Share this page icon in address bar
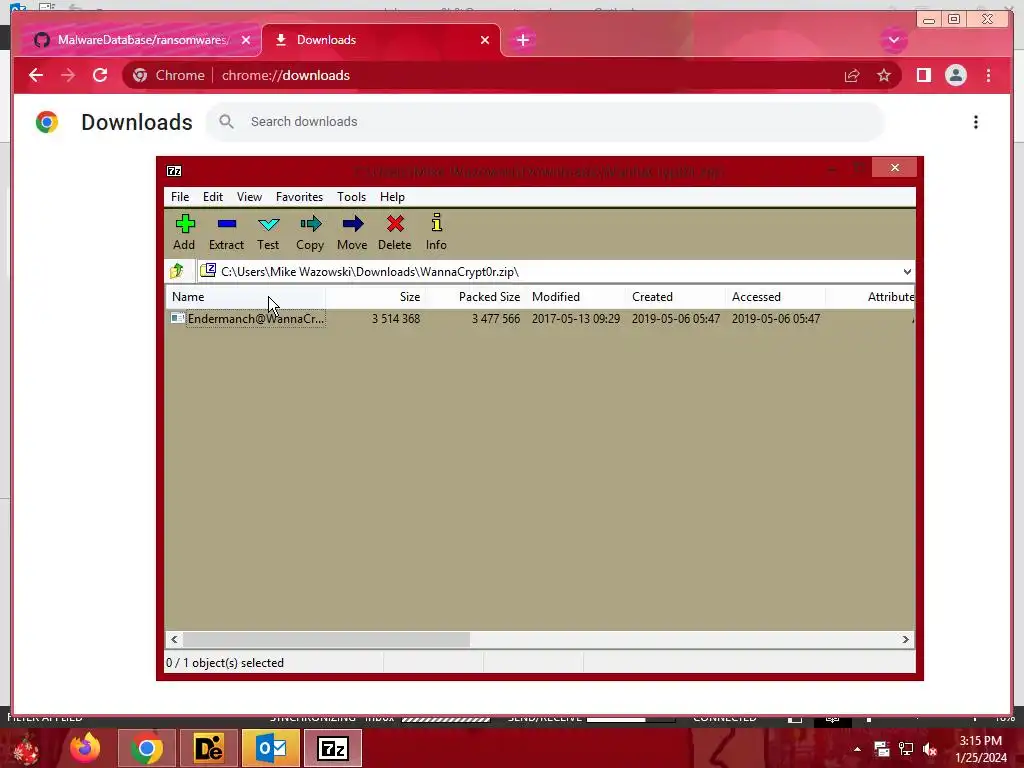The image size is (1024, 768). tap(852, 76)
